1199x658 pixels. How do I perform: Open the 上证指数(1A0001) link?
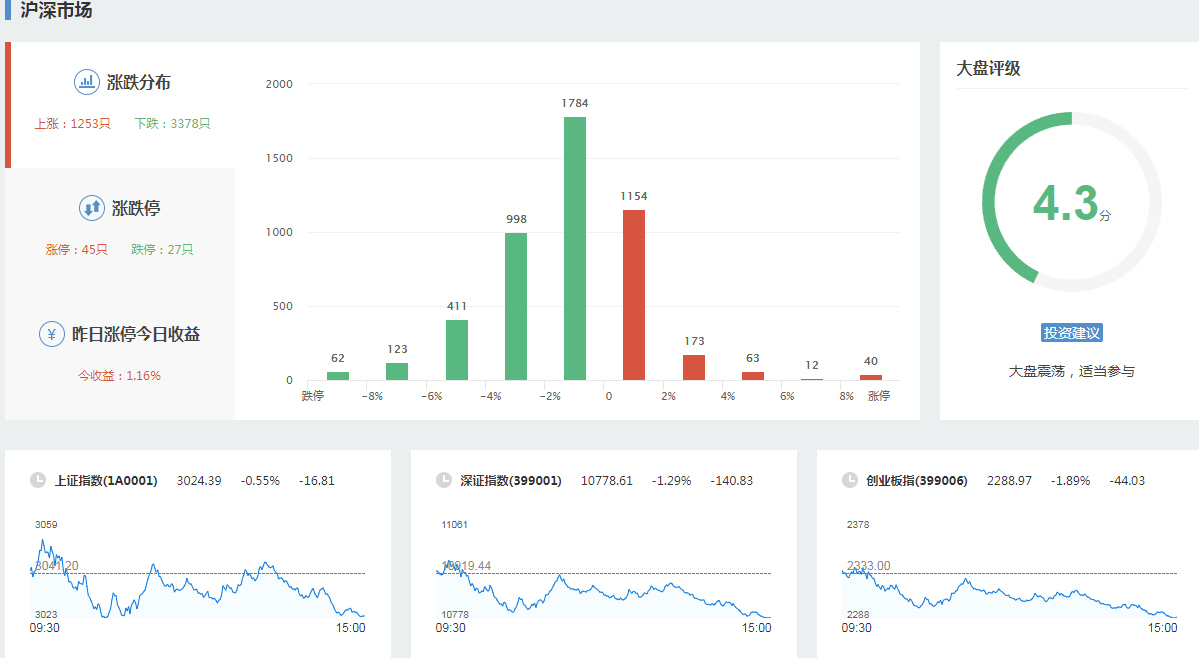pyautogui.click(x=106, y=480)
